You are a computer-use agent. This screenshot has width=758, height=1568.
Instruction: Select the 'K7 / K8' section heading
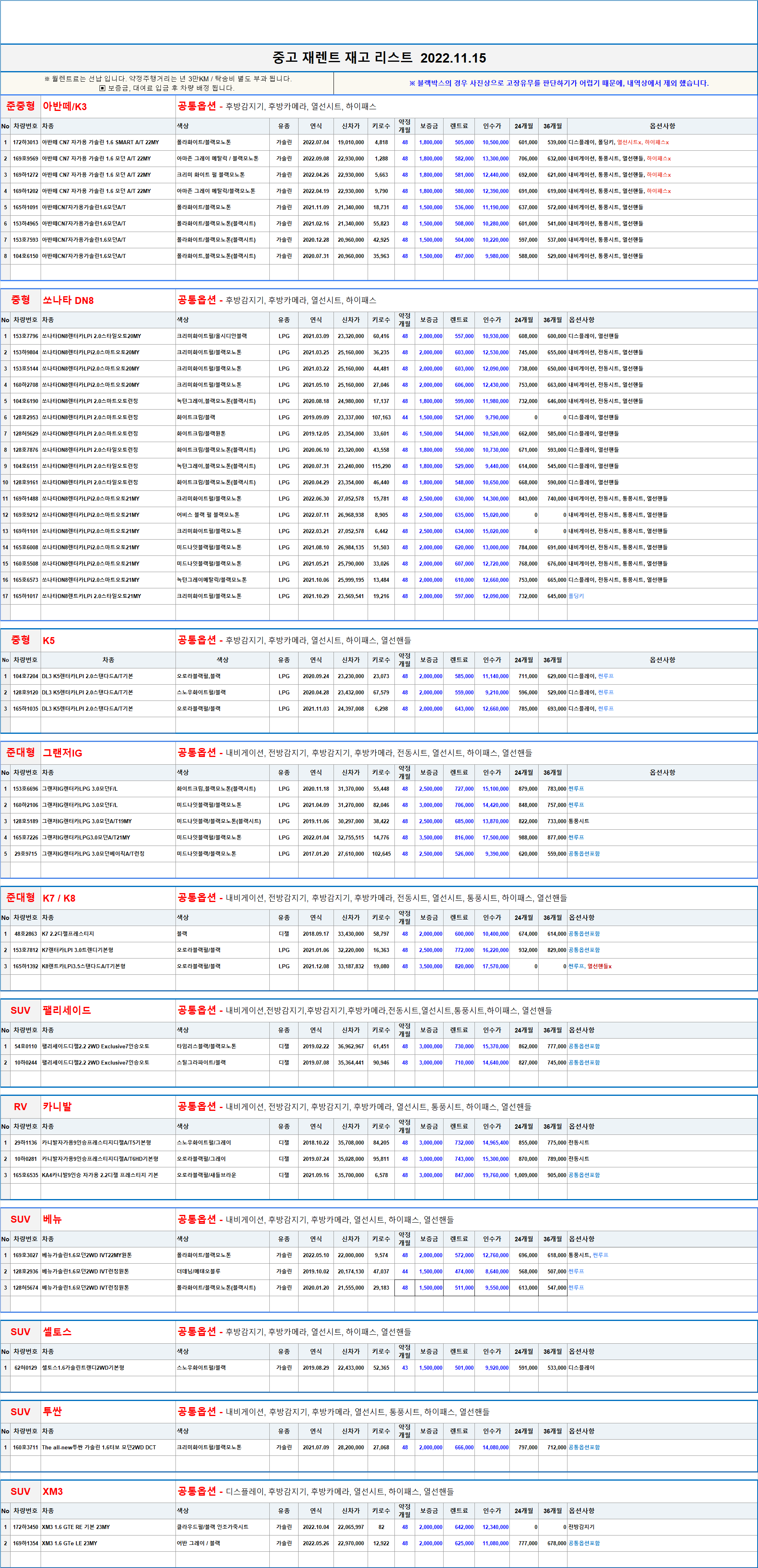coord(59,898)
